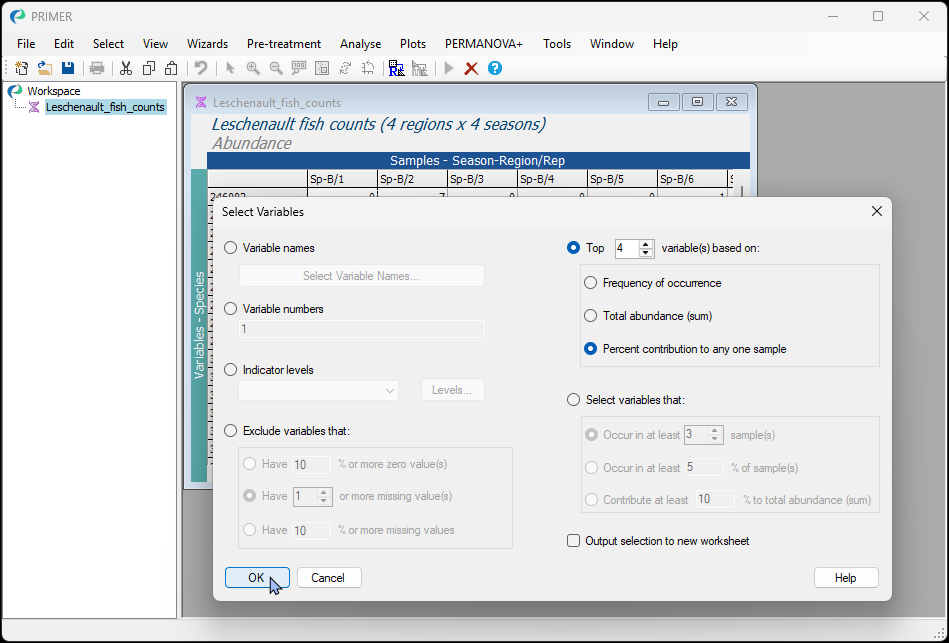
Task: Select Leschenault_fish_counts in the workspace tree
Action: tap(105, 107)
